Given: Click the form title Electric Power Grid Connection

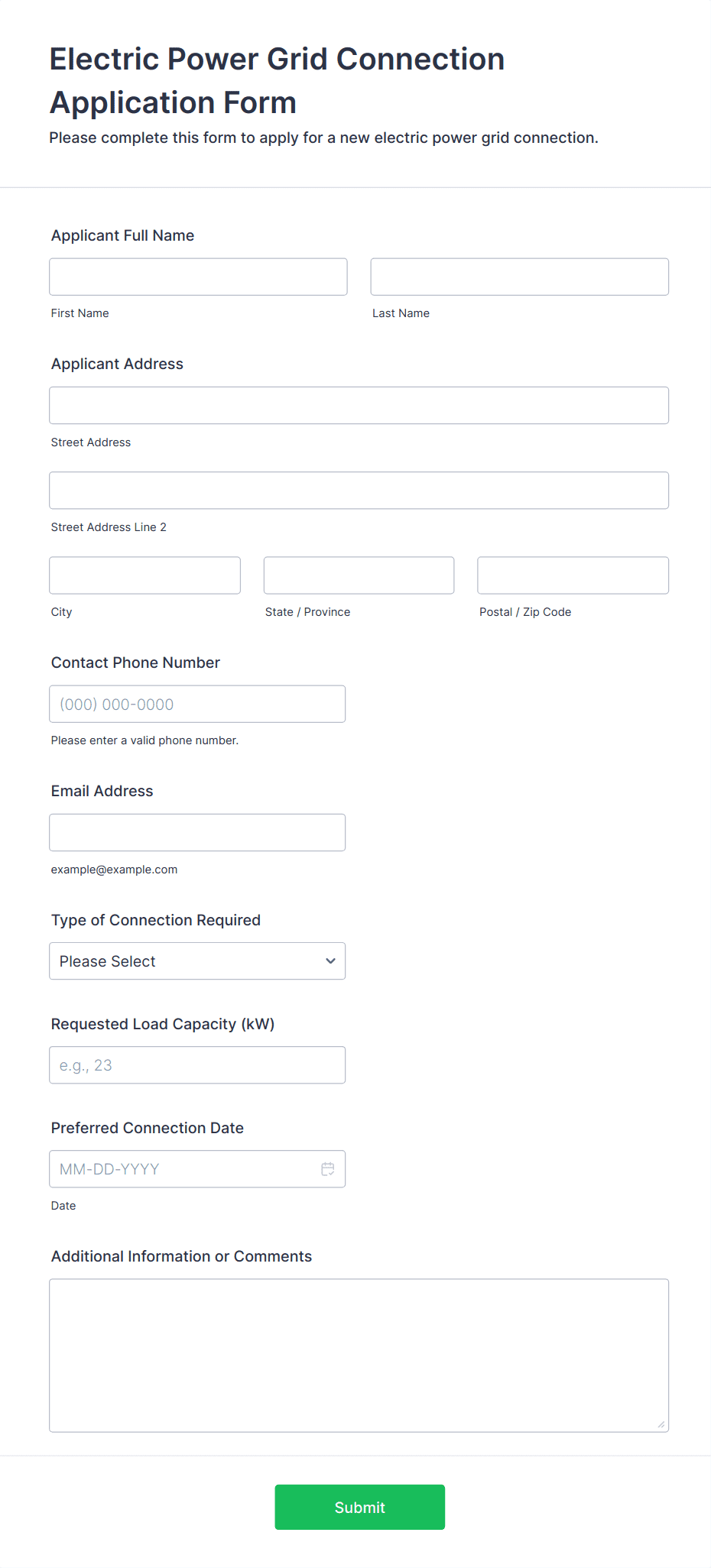Looking at the screenshot, I should coord(277,58).
